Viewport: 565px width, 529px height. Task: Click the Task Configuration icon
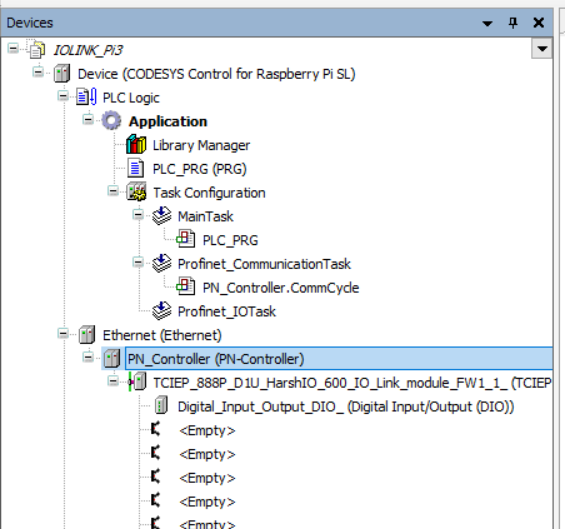(136, 192)
